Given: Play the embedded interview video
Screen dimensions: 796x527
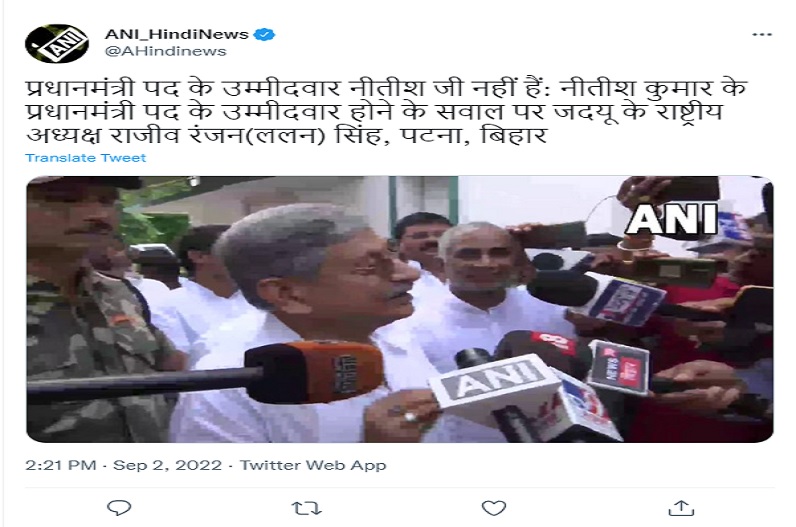Looking at the screenshot, I should click(x=400, y=309).
